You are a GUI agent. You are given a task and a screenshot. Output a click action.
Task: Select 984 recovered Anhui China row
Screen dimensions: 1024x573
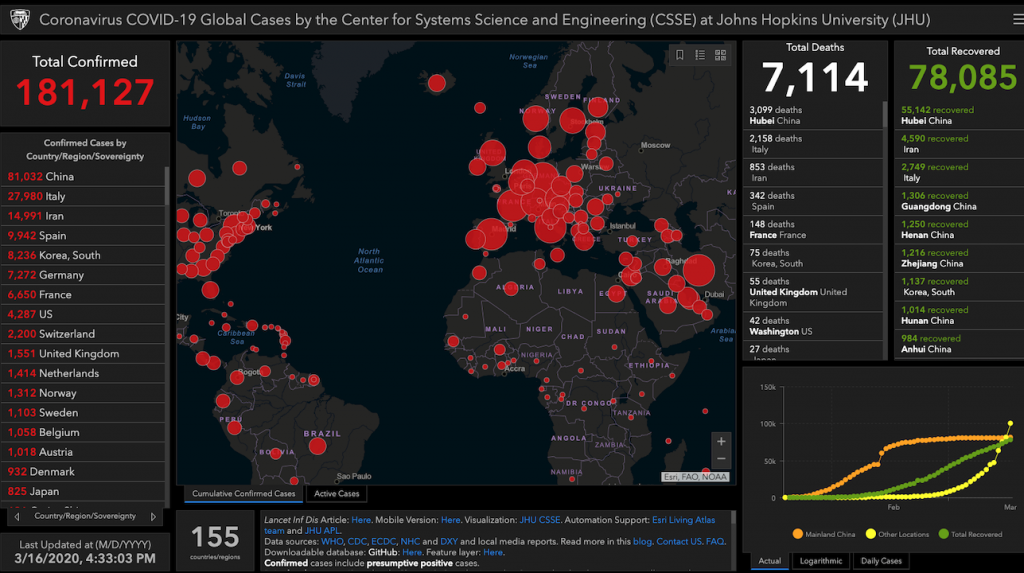959,344
